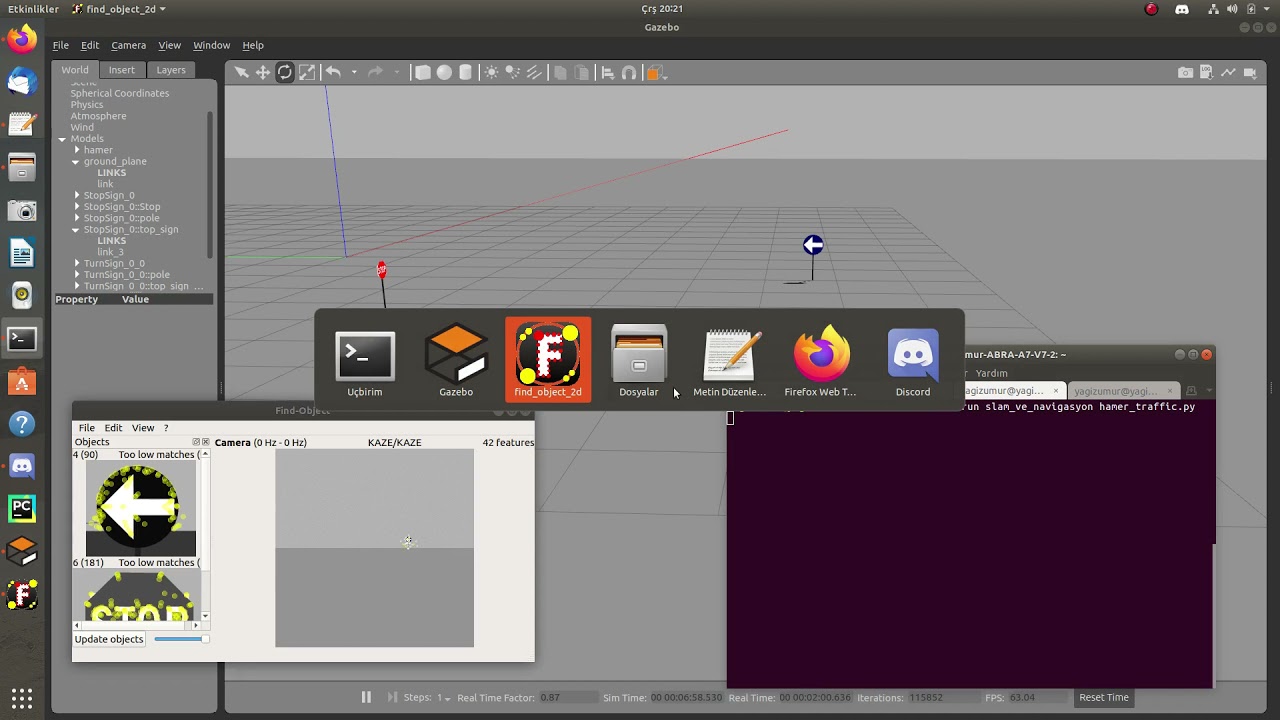Open the Edit menu in Find-Object
Viewport: 1280px width, 720px height.
[x=113, y=428]
